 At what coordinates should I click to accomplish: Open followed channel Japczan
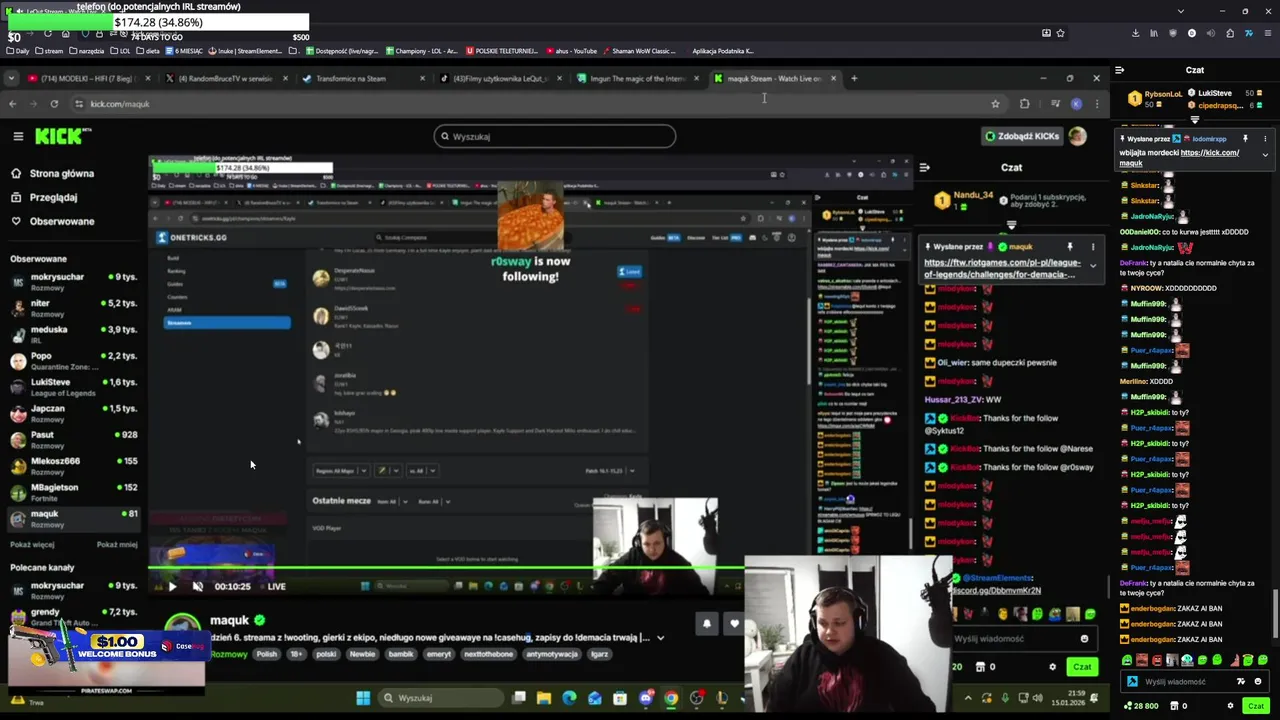tap(73, 413)
